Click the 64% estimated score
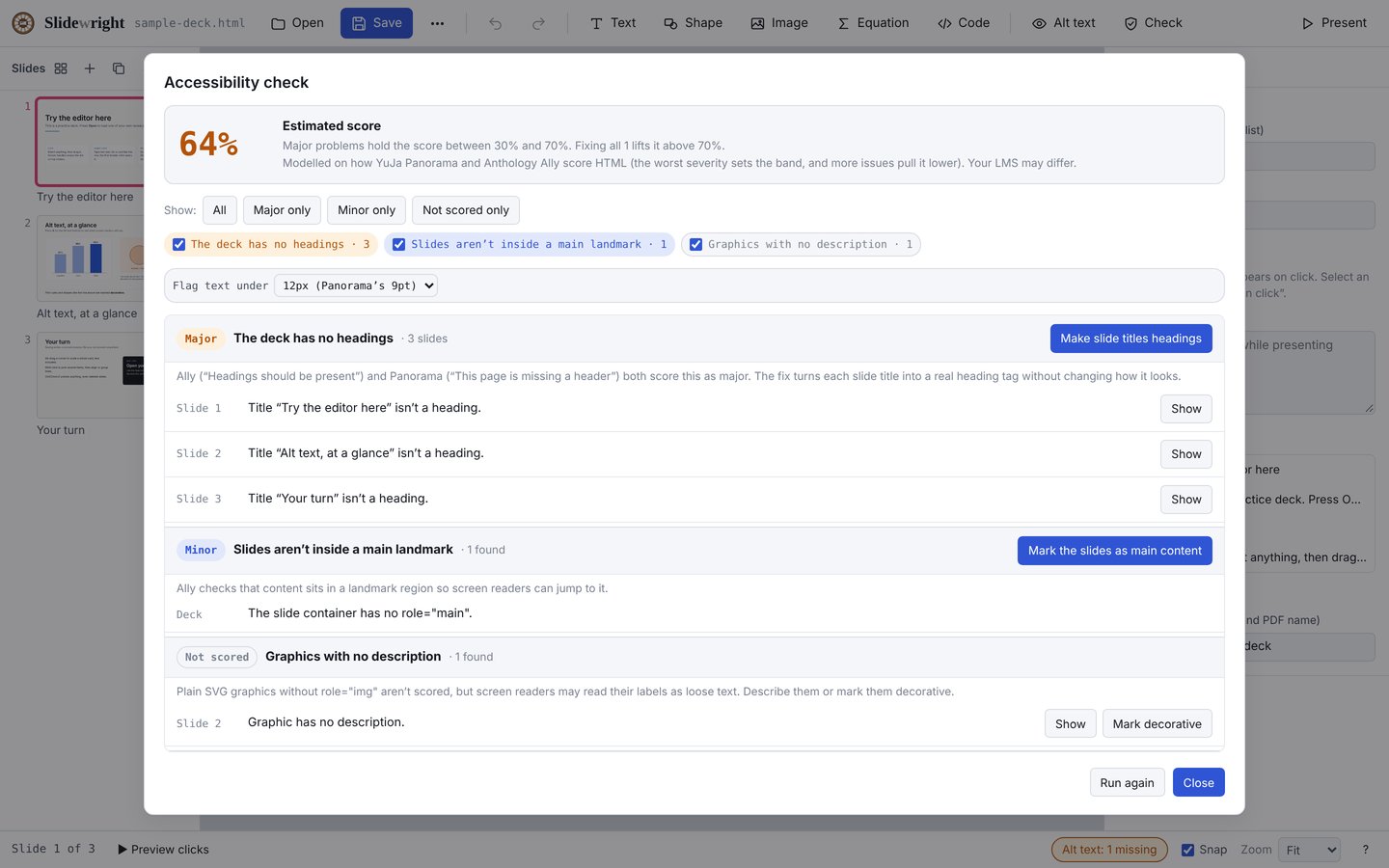 tap(208, 145)
